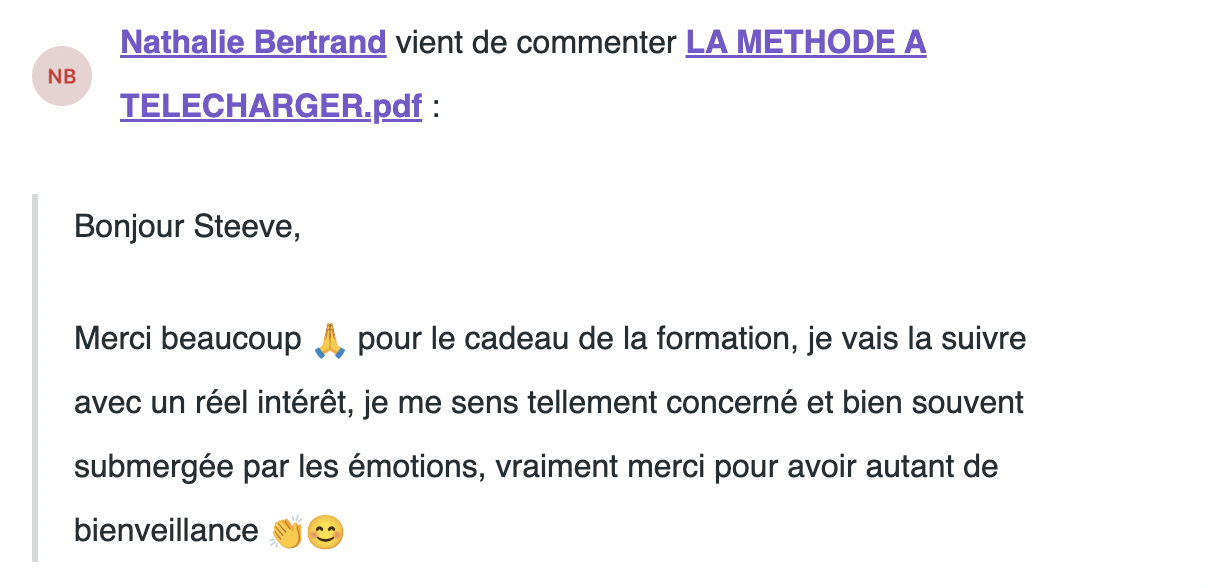Click the words "Merci beaucoup"
This screenshot has width=1206, height=588.
click(x=187, y=339)
